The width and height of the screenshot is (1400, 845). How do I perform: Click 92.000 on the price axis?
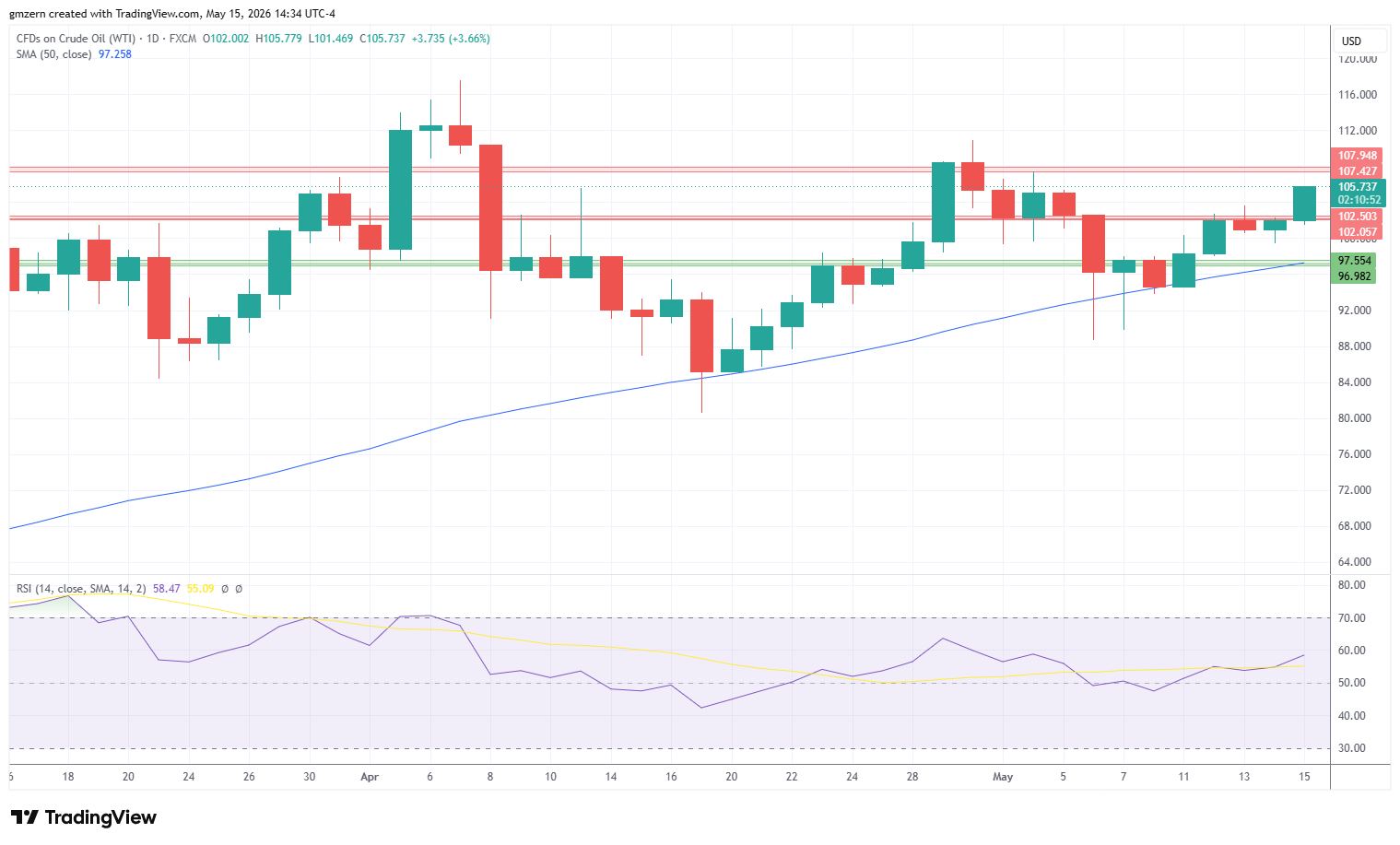[1355, 311]
